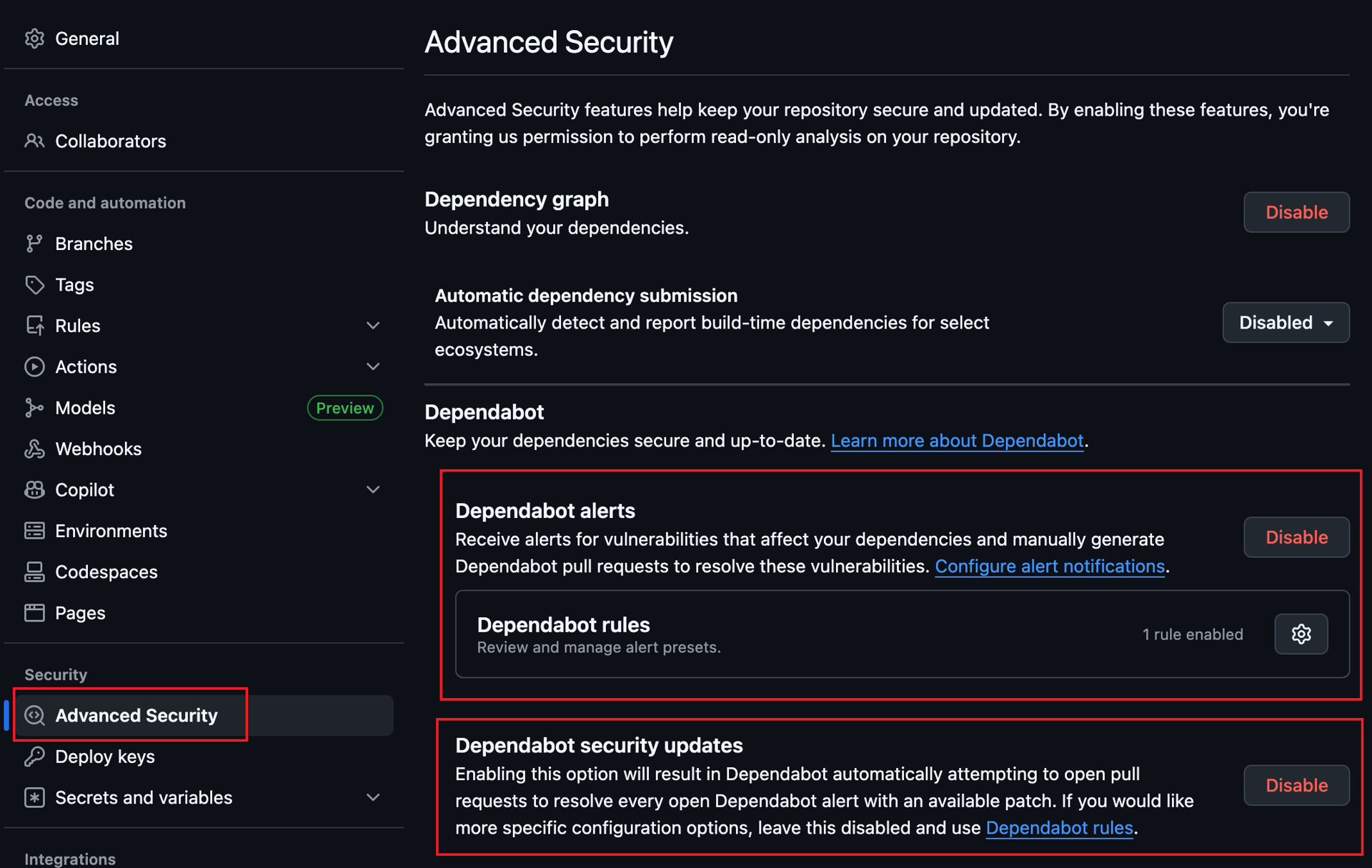Click the Models icon in sidebar
This screenshot has width=1372, height=868.
(34, 408)
